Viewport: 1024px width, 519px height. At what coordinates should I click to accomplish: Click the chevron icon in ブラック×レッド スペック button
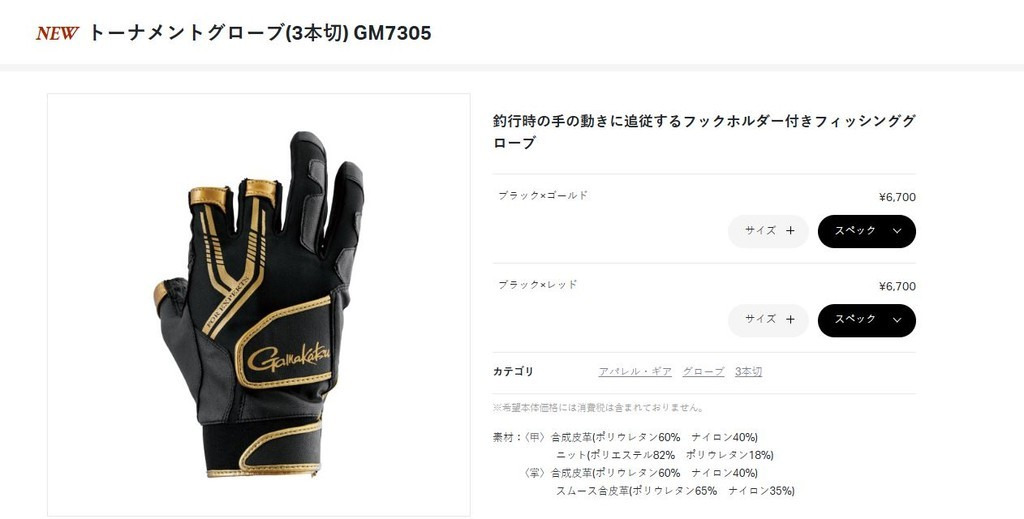(897, 320)
